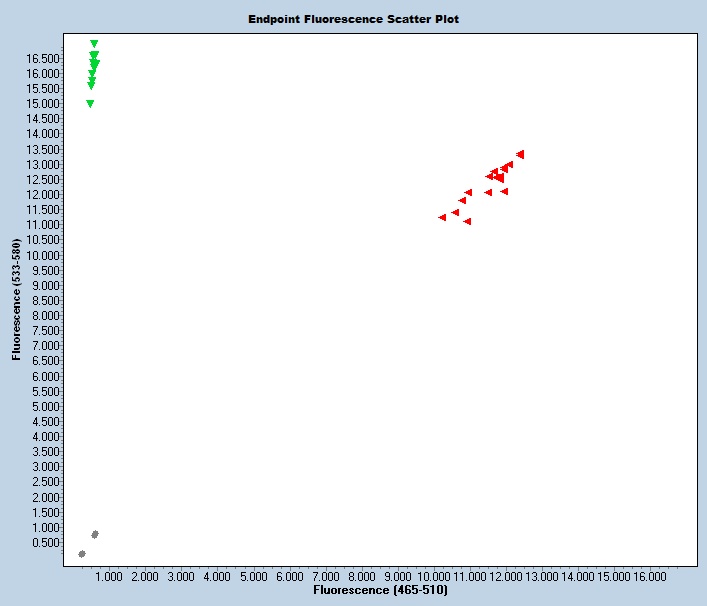Click the Fluorescence (533-580) y-axis label
Image resolution: width=707 pixels, height=606 pixels.
pyautogui.click(x=17, y=300)
